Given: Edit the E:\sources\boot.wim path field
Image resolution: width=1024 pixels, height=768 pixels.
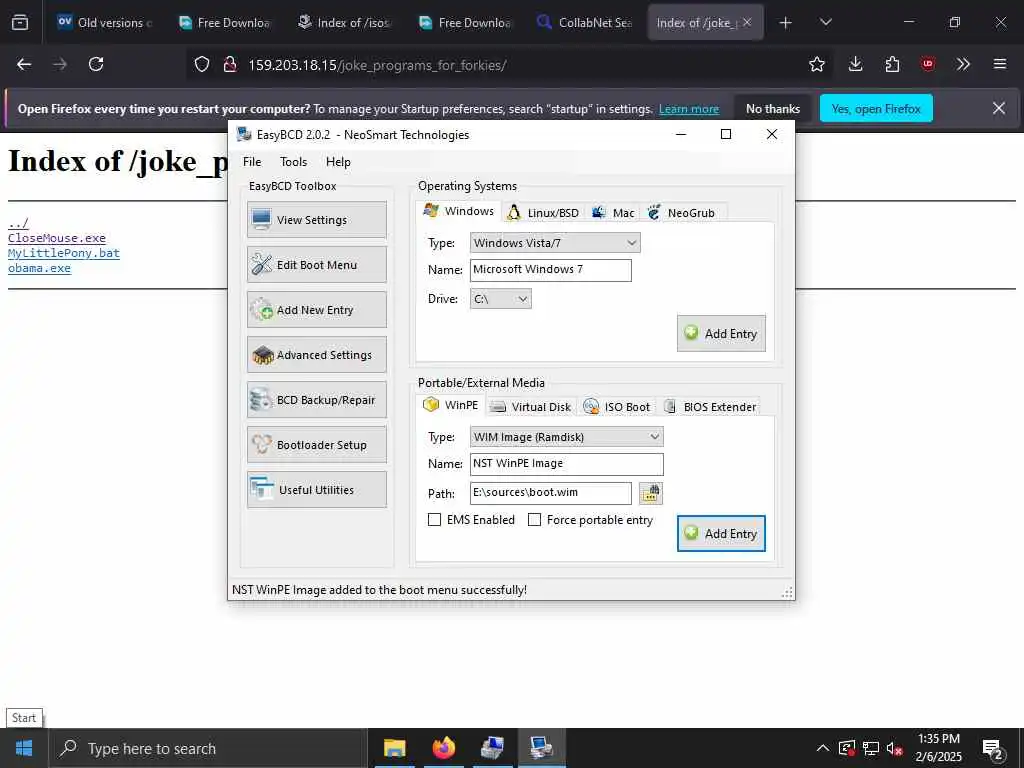Looking at the screenshot, I should click(x=551, y=493).
